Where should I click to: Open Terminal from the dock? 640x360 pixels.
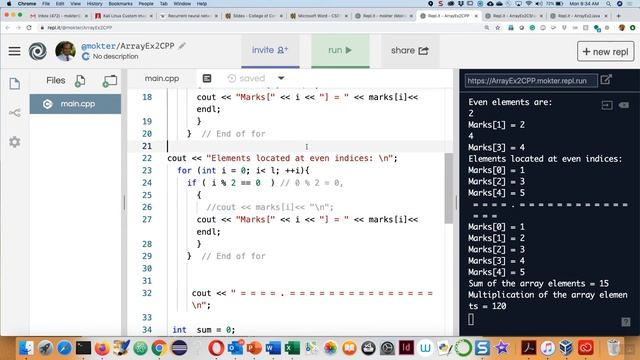83,348
